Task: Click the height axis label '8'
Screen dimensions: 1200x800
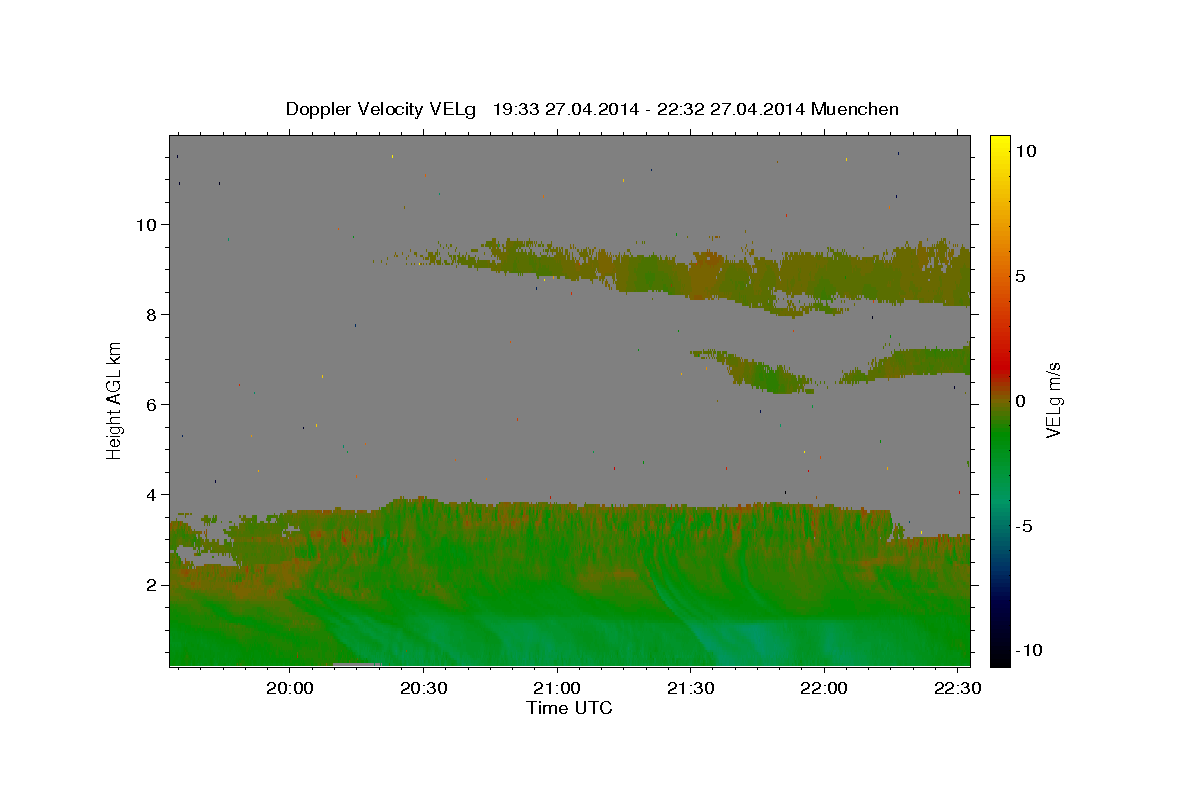Action: [152, 314]
